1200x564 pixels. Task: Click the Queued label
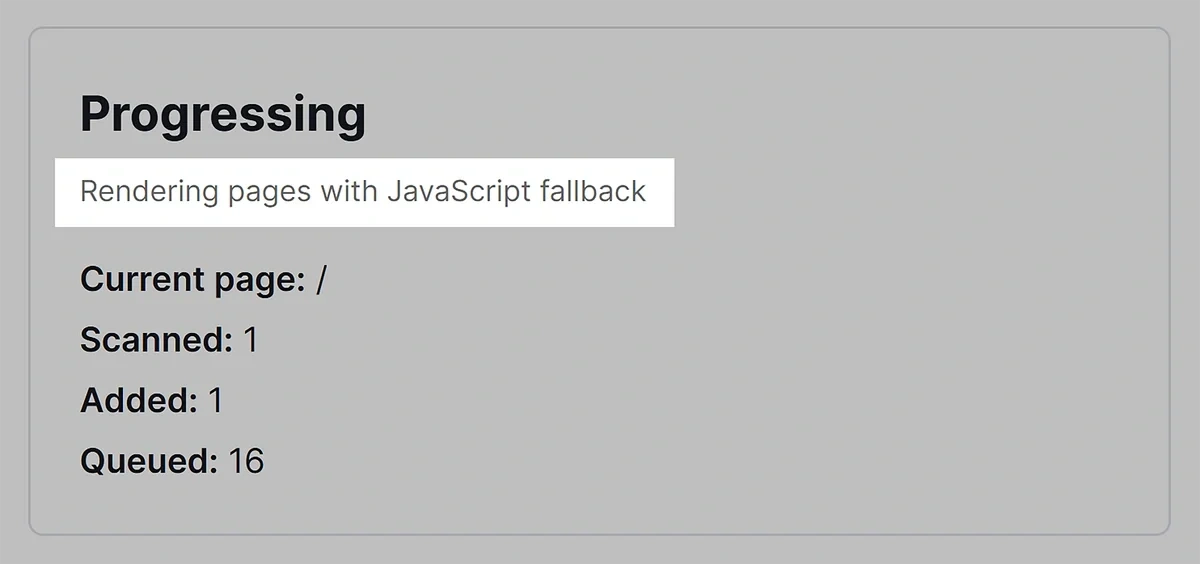(149, 461)
